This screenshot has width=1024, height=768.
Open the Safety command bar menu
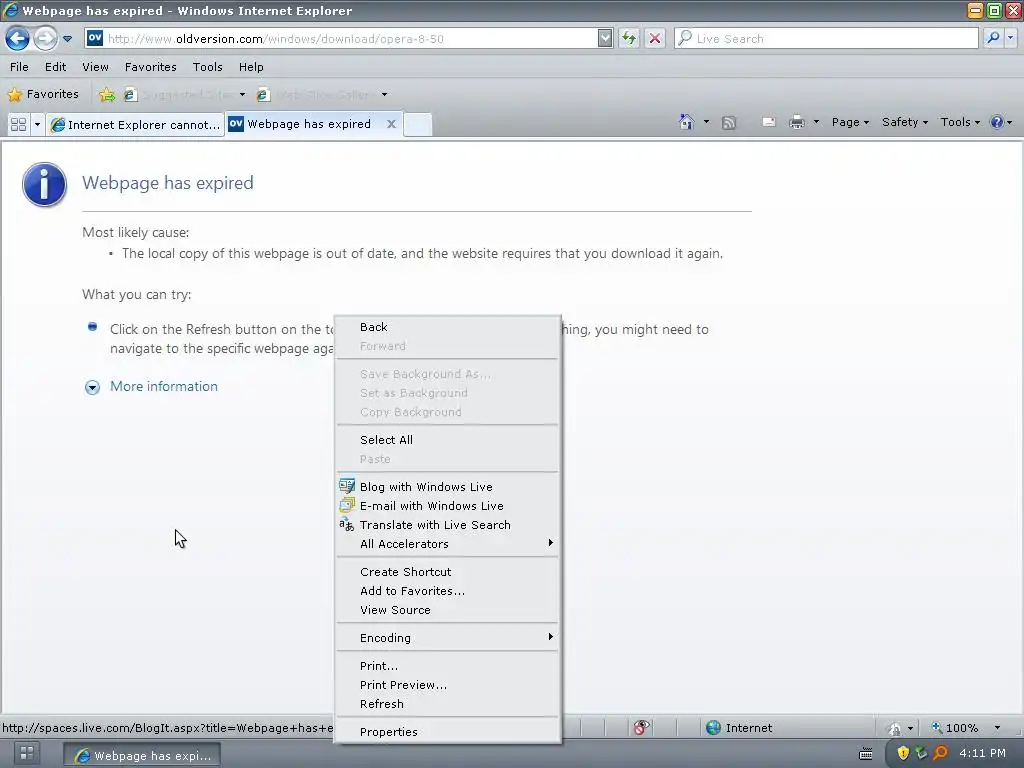[x=904, y=122]
